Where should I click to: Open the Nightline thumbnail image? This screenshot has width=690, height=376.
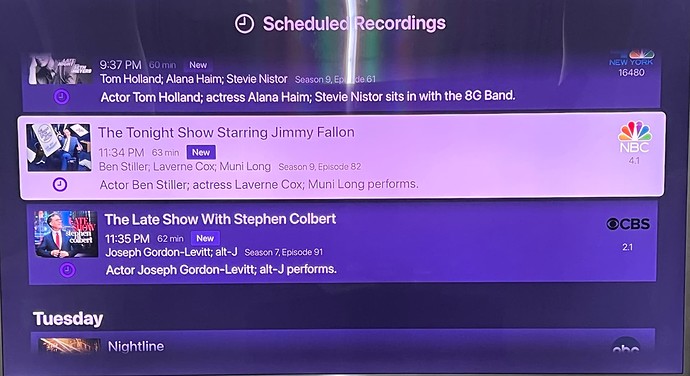[x=70, y=346]
